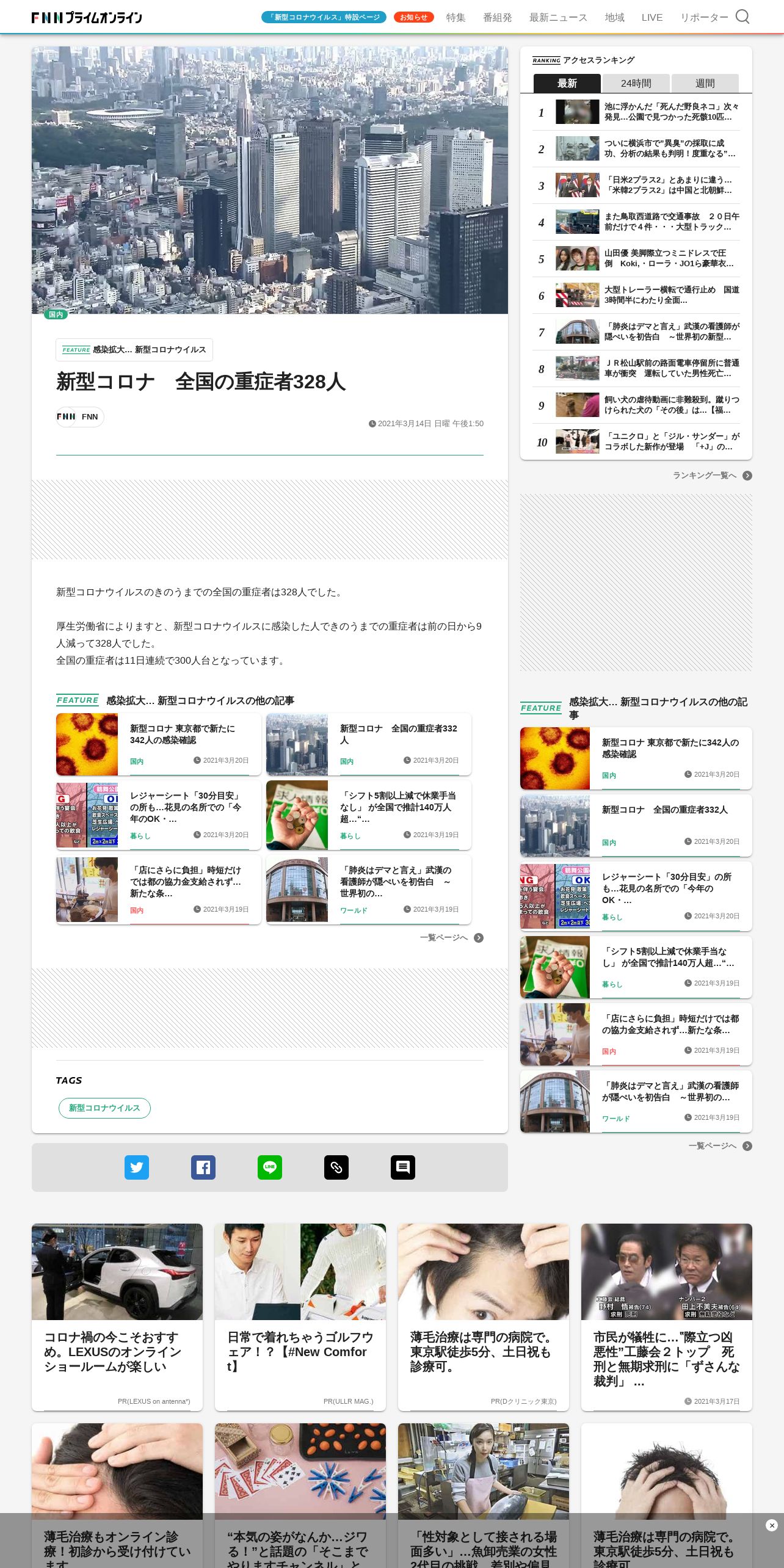Click the 新型コロナウイルス tag
The width and height of the screenshot is (784, 1568).
pyautogui.click(x=104, y=1108)
